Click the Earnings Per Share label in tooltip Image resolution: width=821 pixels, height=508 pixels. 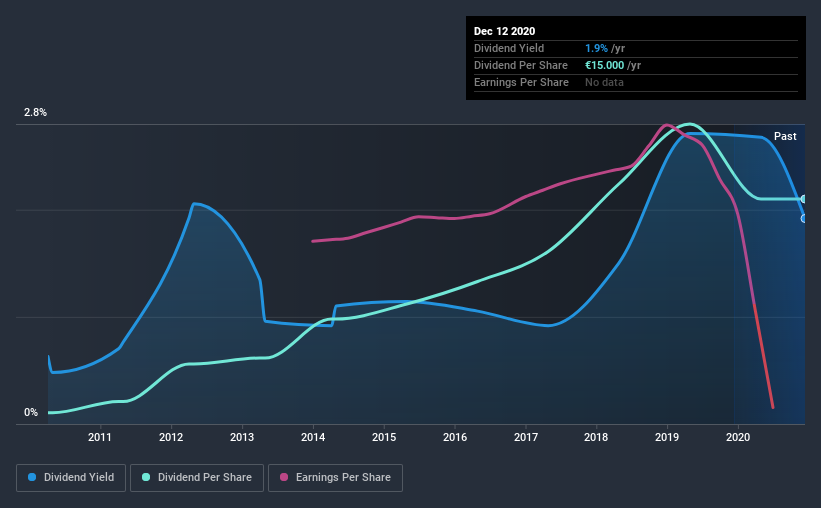click(x=521, y=83)
